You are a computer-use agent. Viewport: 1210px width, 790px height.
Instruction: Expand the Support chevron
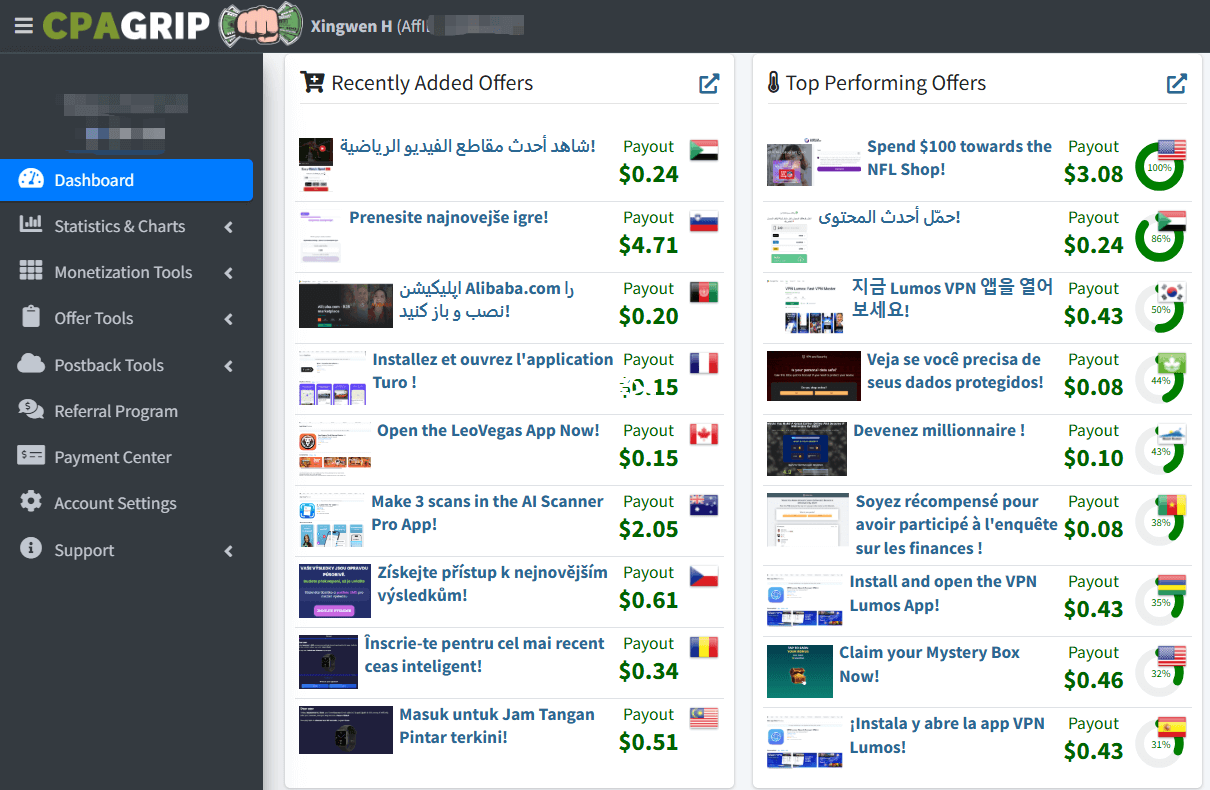click(228, 551)
